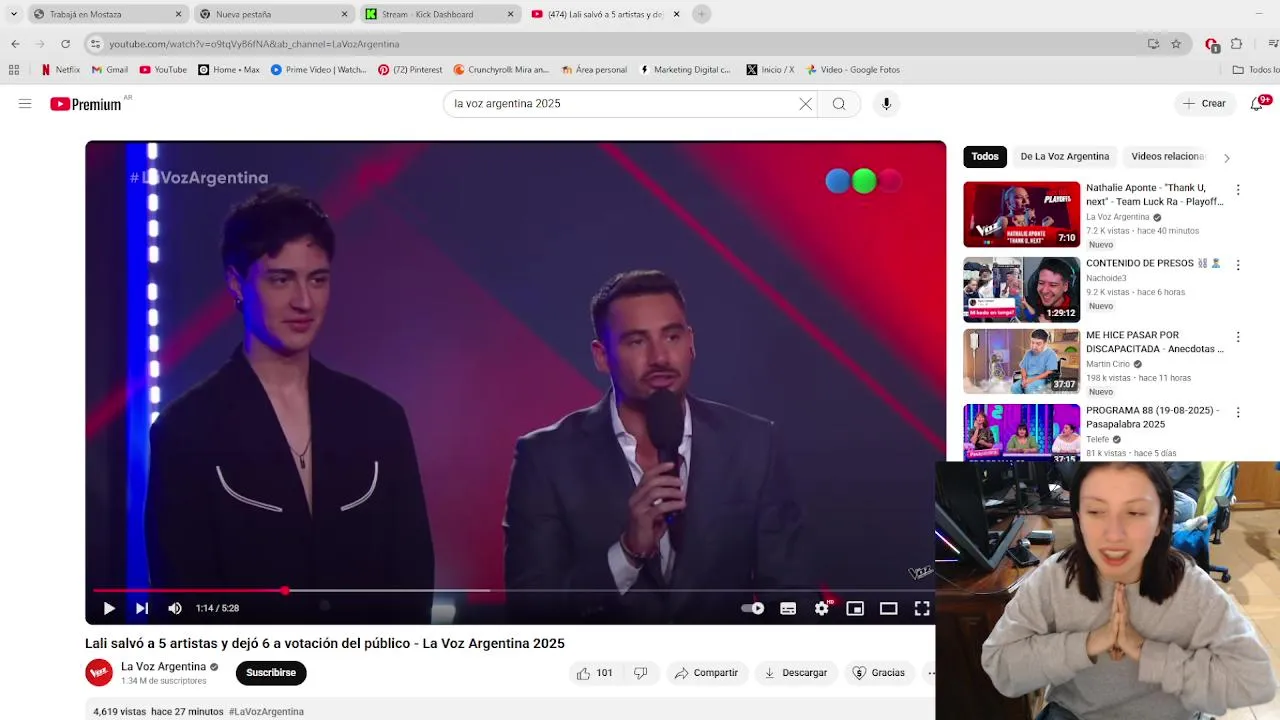Open the tab search dropdown
The width and height of the screenshot is (1280, 720).
point(13,14)
